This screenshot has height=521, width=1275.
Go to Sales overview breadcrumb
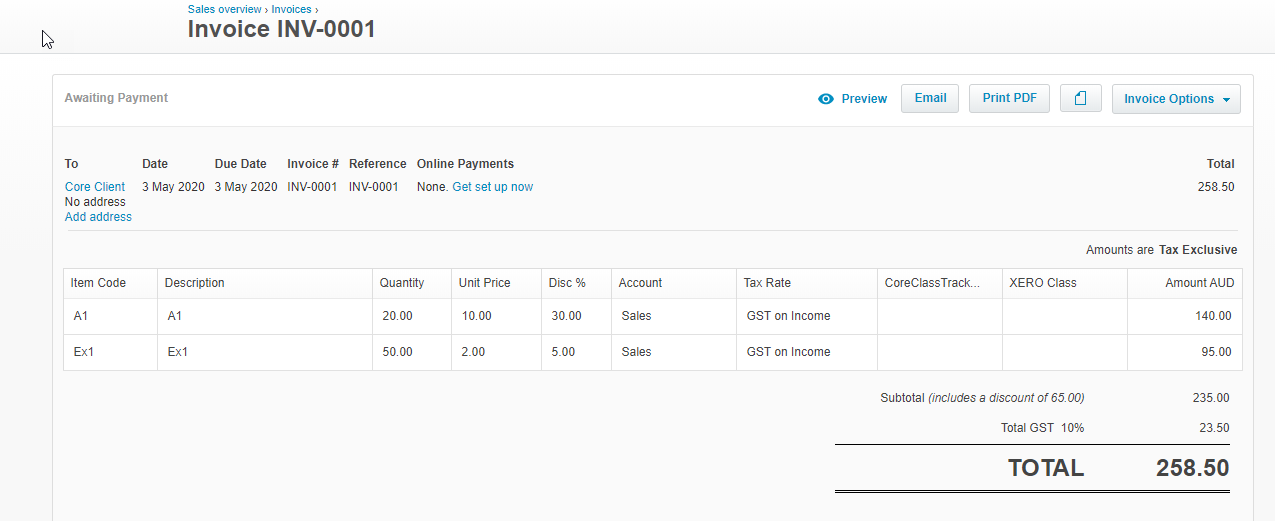click(225, 9)
